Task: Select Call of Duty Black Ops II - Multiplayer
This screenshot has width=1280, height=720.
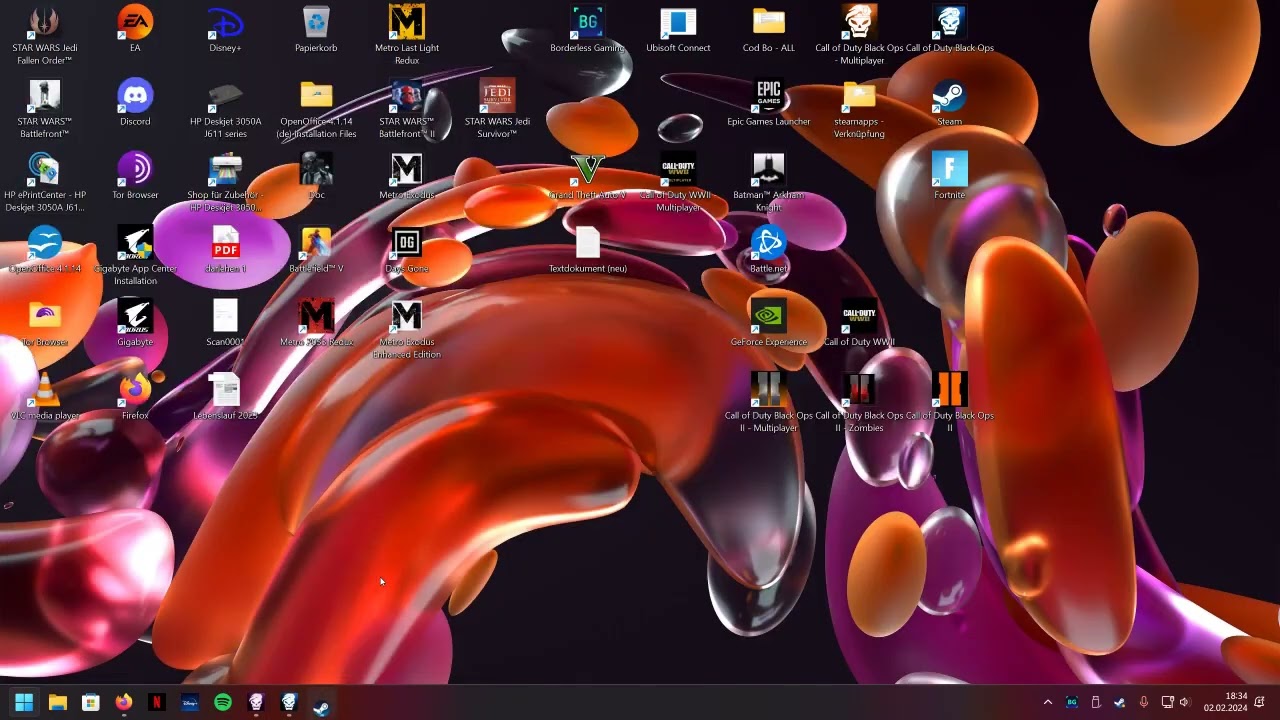Action: (x=769, y=403)
